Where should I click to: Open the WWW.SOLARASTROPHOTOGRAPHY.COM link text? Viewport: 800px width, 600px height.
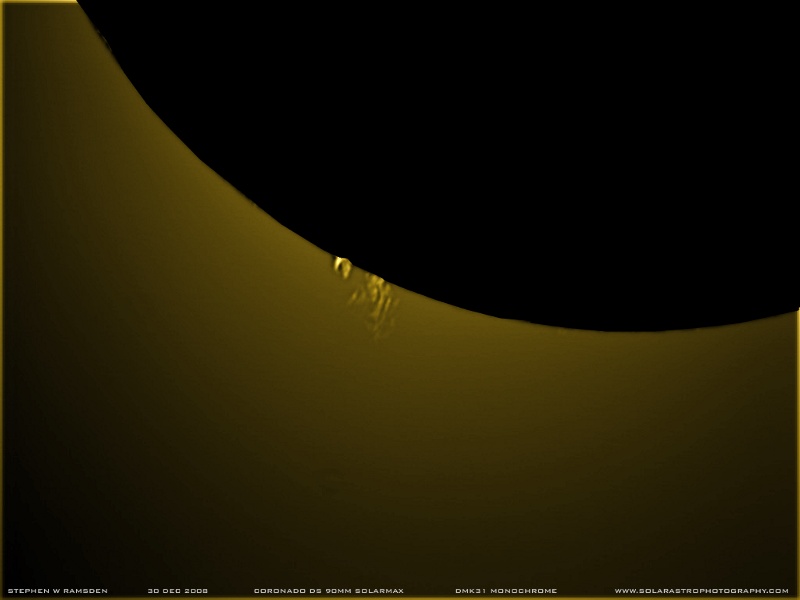coord(702,591)
